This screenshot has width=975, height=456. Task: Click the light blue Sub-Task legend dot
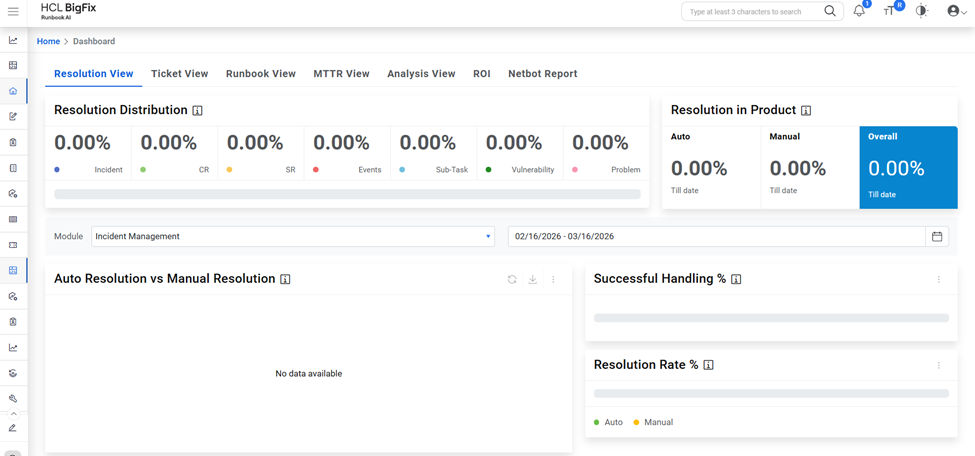pyautogui.click(x=402, y=169)
